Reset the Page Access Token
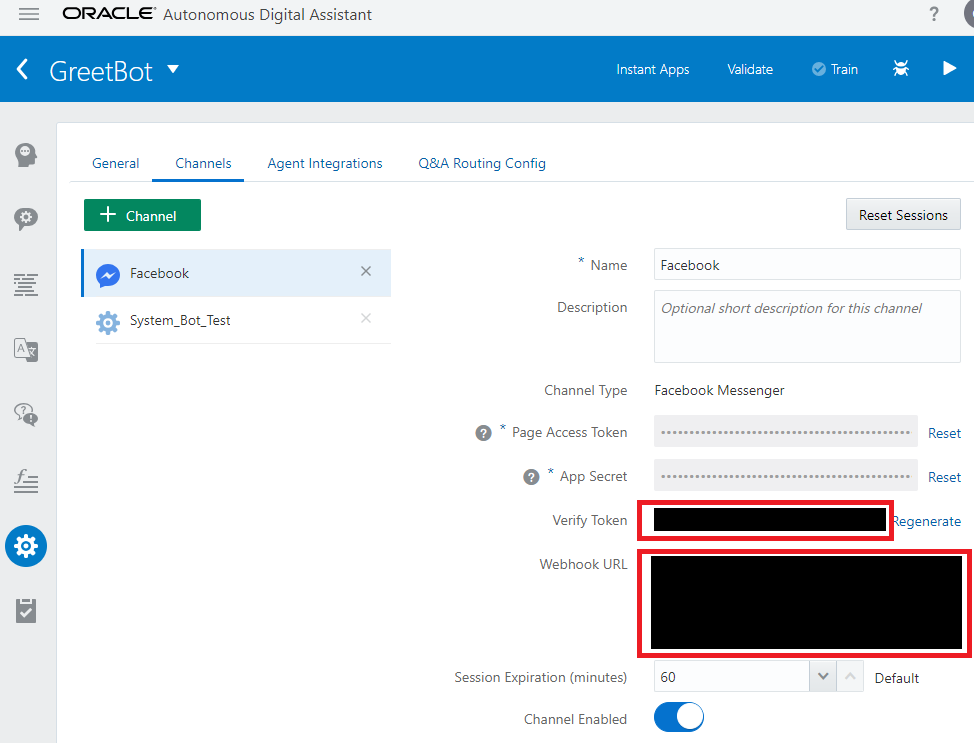Viewport: 974px width, 743px height. coord(944,433)
